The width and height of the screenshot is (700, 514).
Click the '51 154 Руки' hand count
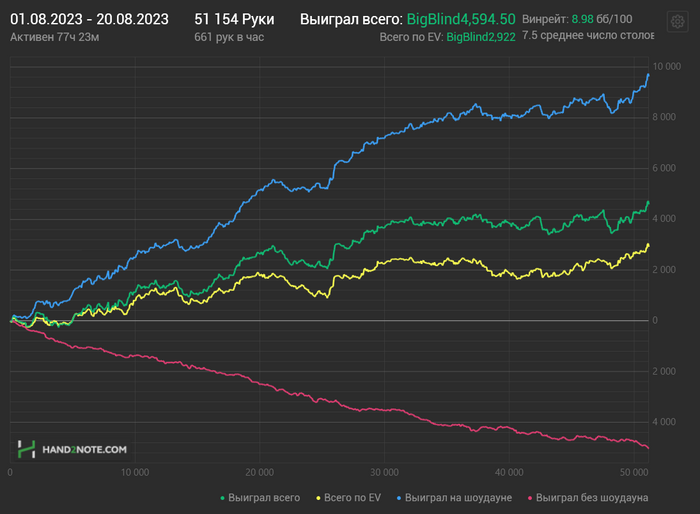pyautogui.click(x=234, y=19)
